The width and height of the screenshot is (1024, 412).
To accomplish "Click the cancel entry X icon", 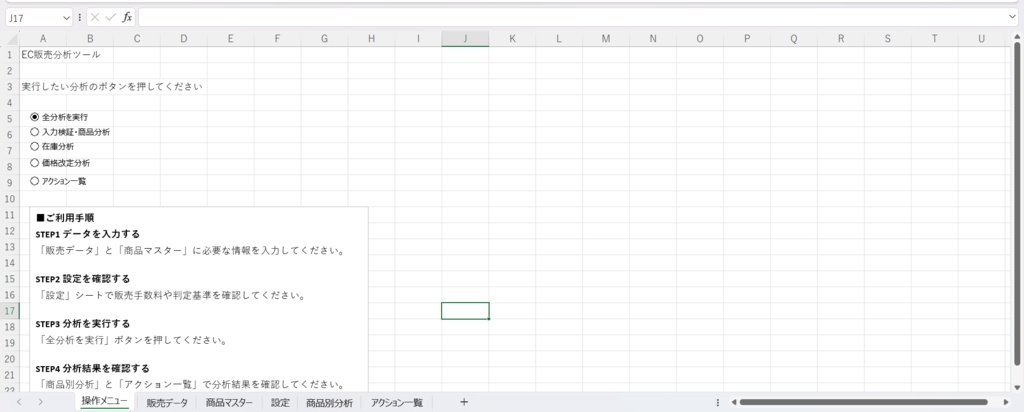I will [x=95, y=18].
